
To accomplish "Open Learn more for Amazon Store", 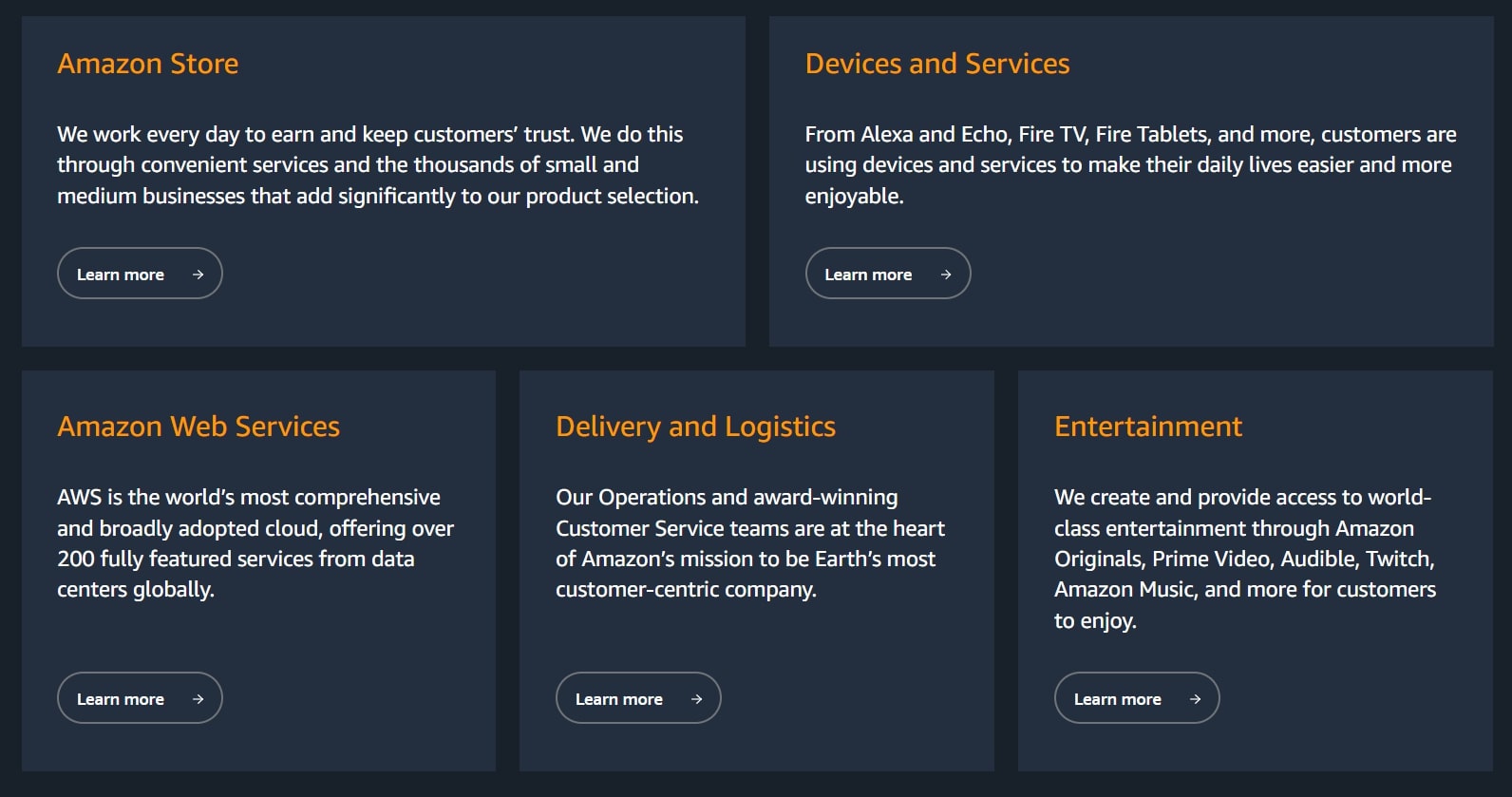I will (140, 274).
